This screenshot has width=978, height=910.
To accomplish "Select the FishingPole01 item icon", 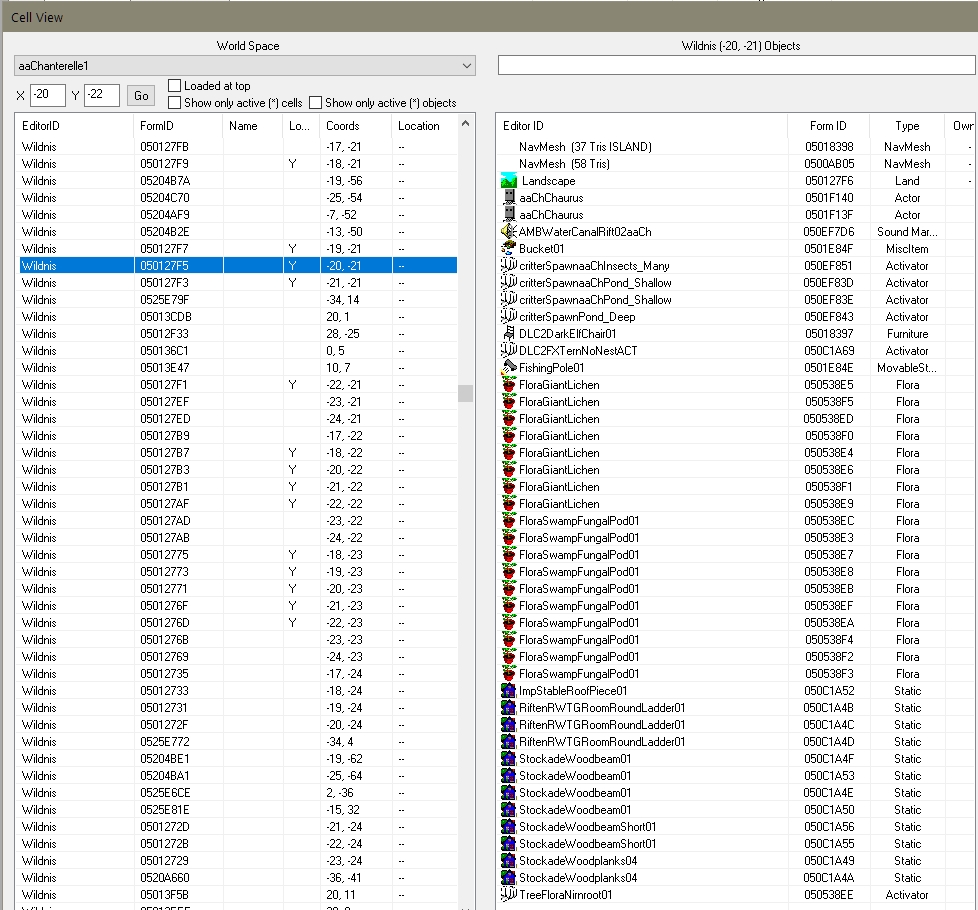I will coord(509,368).
